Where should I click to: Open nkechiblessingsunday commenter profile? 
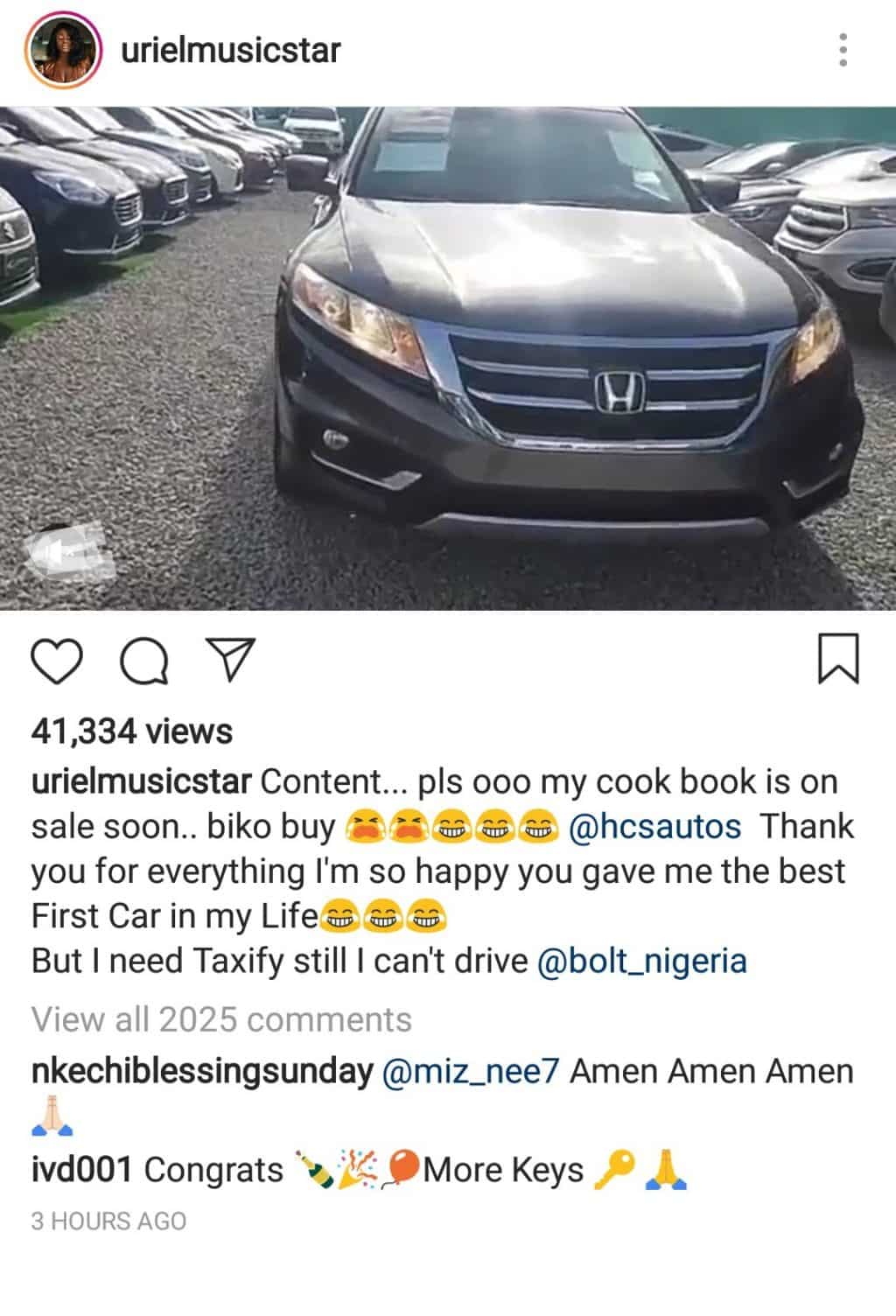202,1072
